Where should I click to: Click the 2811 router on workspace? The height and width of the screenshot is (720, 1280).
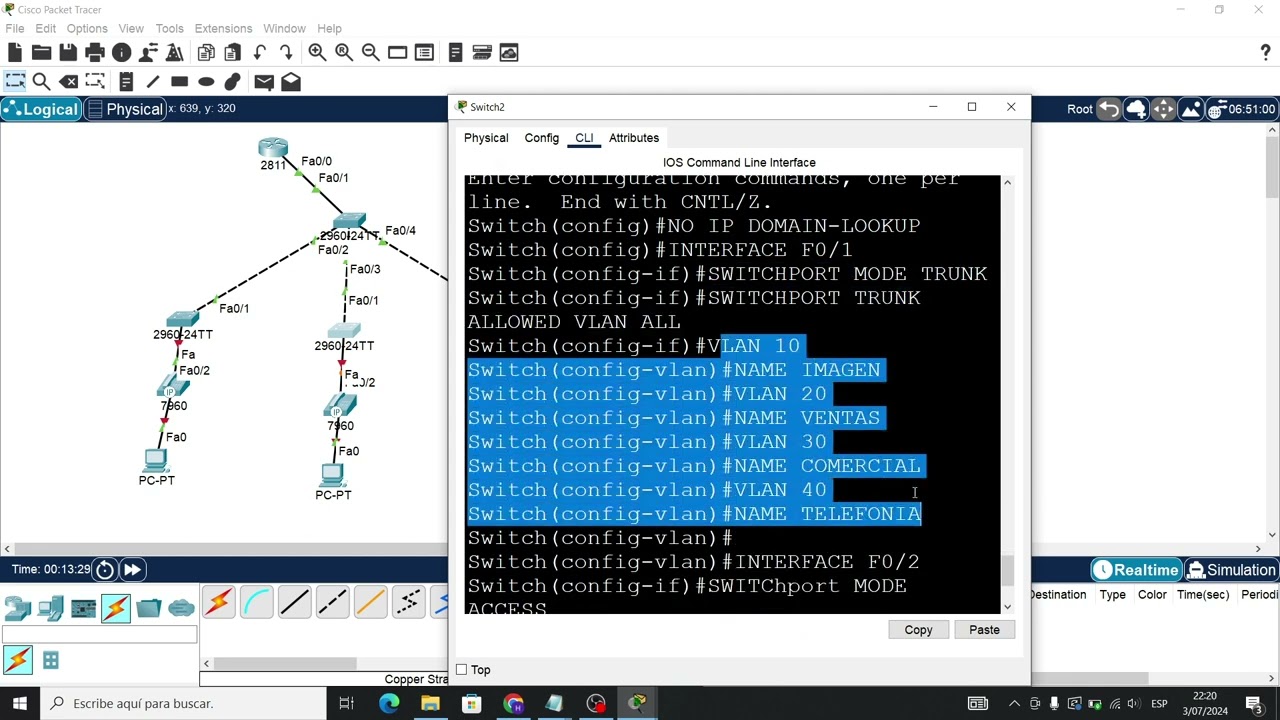pyautogui.click(x=272, y=149)
